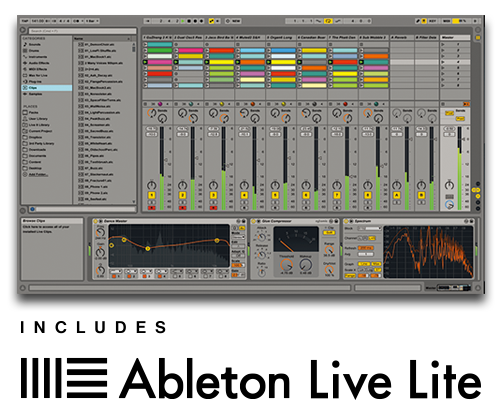Click track 1 Send A knob
The image size is (500, 412).
point(152,113)
